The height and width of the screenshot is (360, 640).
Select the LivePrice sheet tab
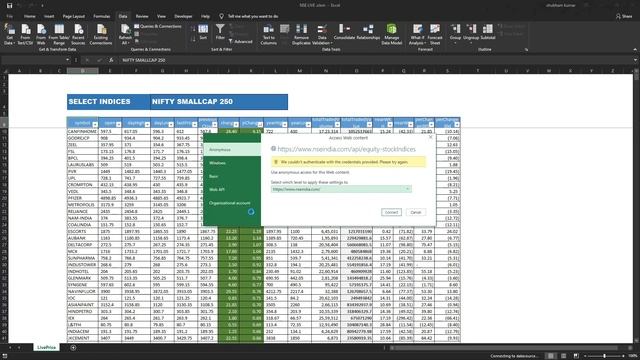tap(47, 347)
